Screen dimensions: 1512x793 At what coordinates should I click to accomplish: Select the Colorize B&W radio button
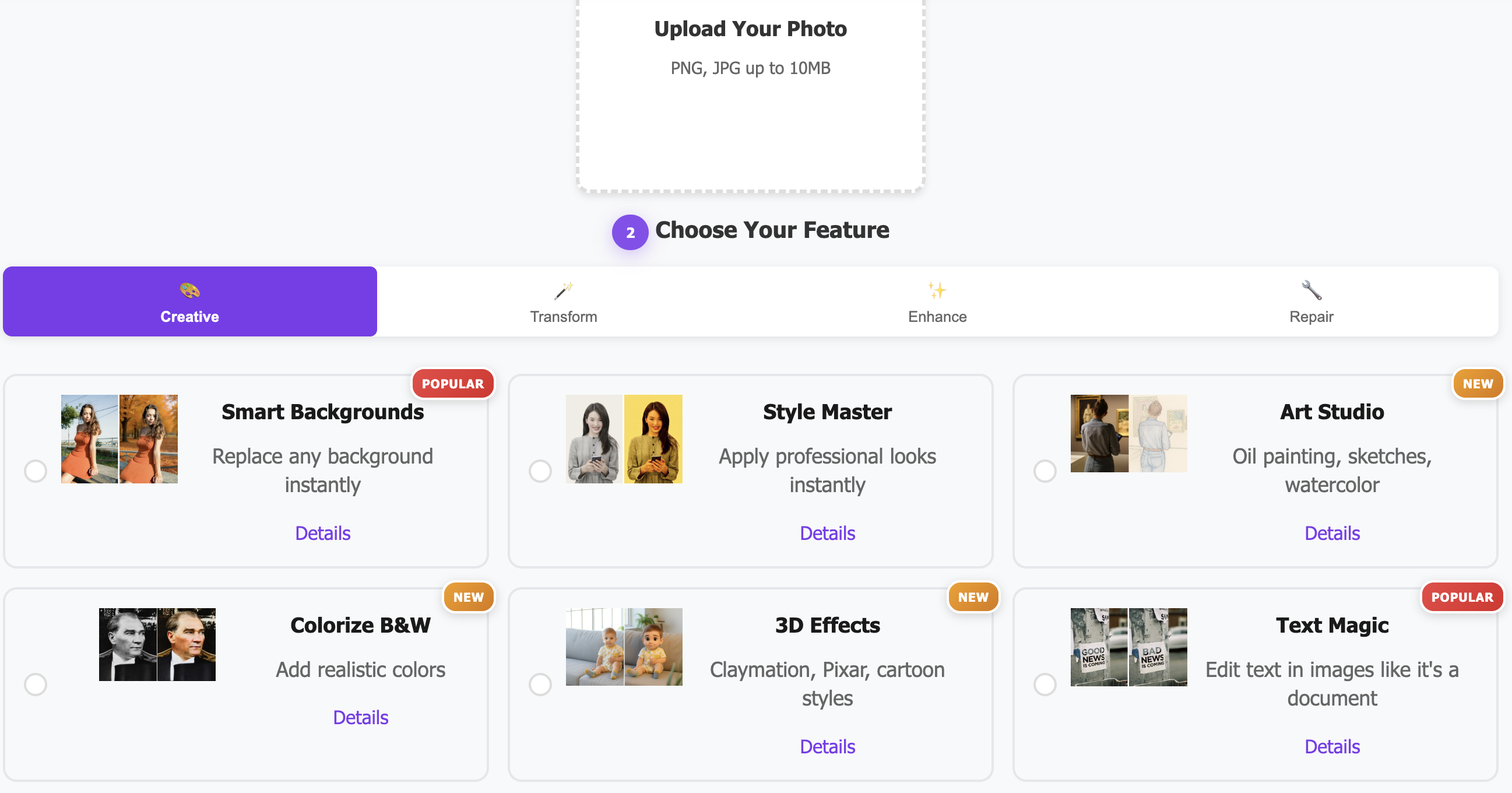[35, 684]
